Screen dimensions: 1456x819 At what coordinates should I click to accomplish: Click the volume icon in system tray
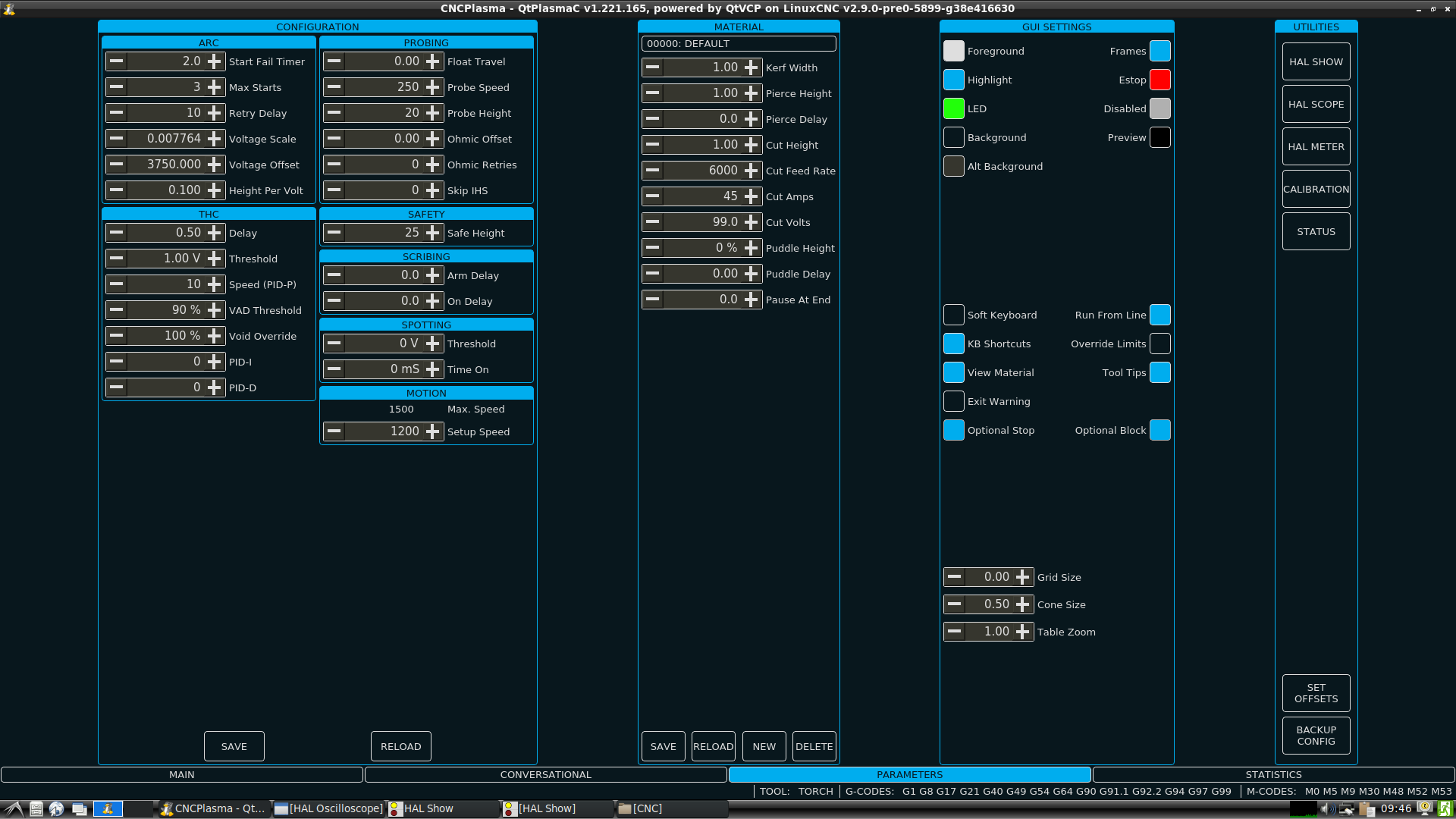tap(1328, 808)
